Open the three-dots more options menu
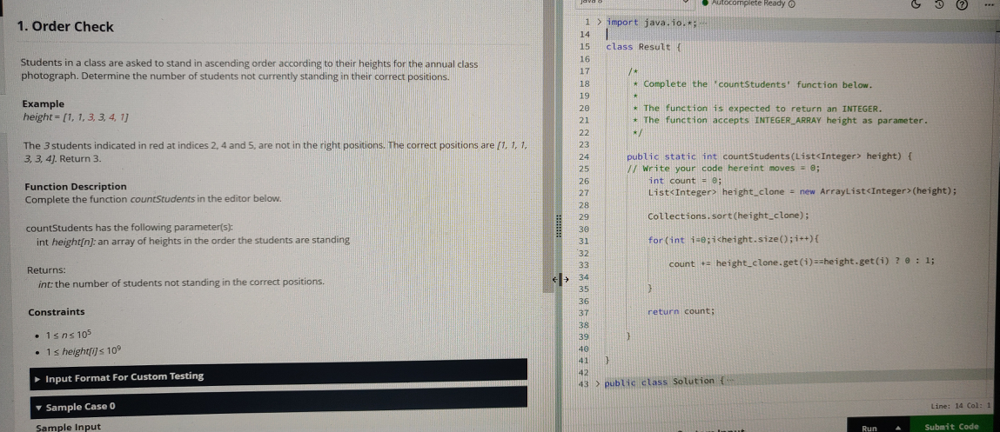 [990, 4]
